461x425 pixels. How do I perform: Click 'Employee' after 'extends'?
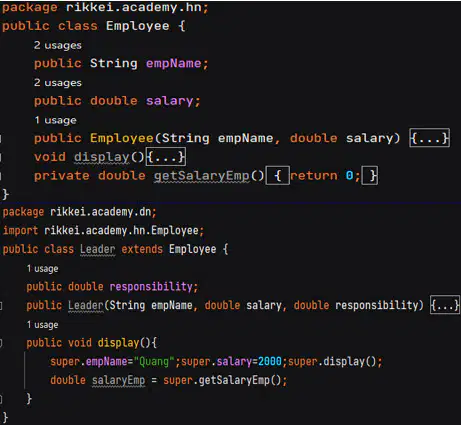tap(192, 249)
